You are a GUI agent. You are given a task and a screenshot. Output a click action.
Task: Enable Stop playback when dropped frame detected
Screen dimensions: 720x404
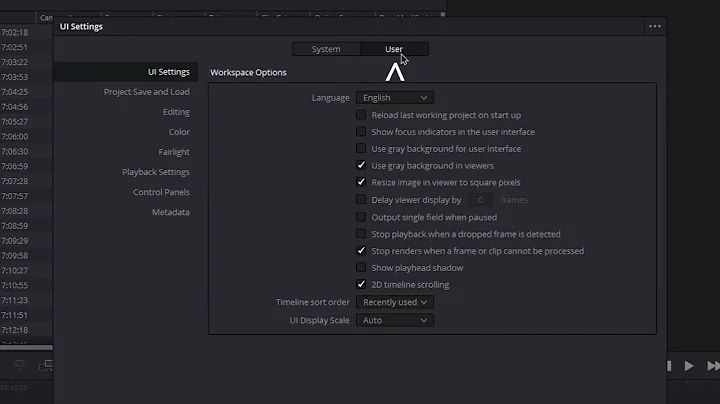tap(361, 234)
